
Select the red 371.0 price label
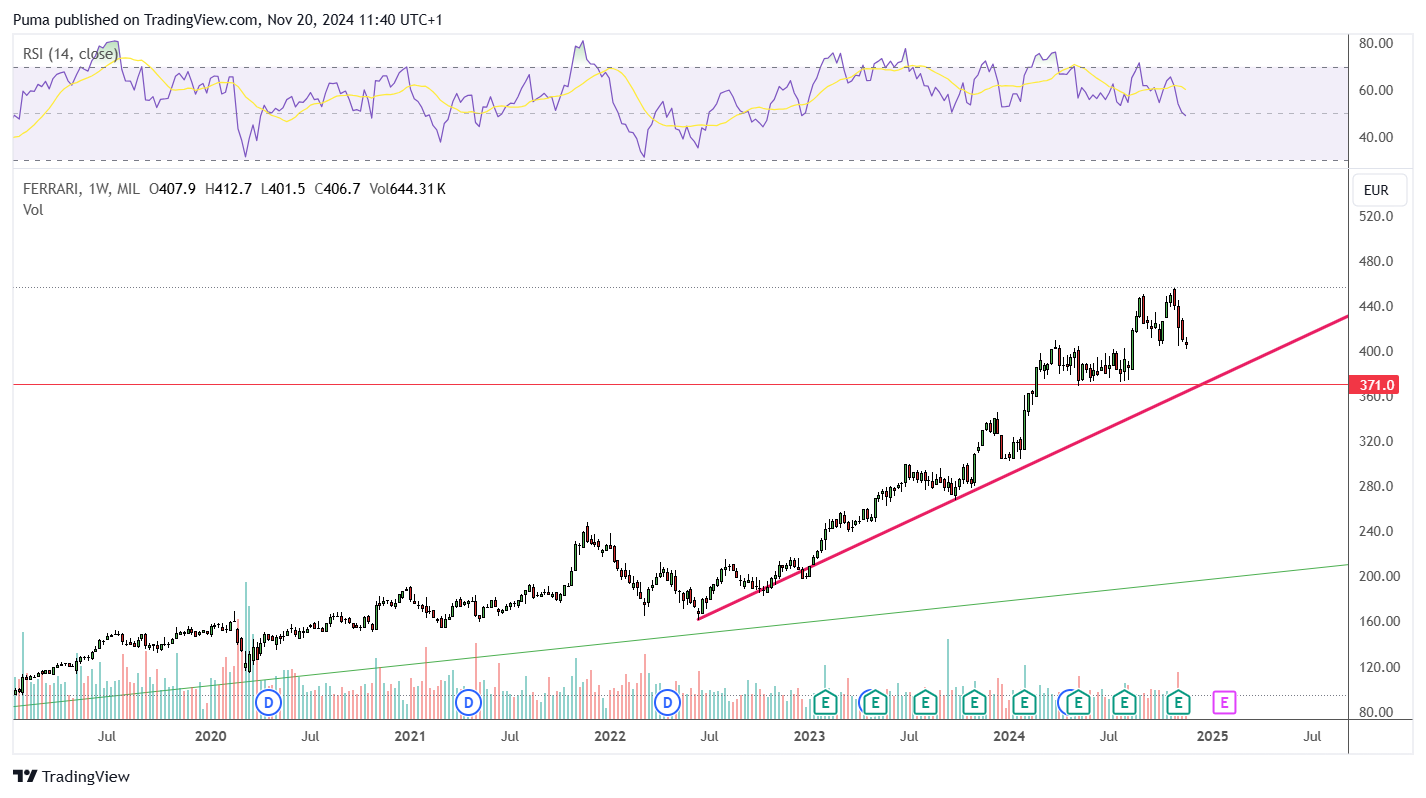pos(1376,384)
